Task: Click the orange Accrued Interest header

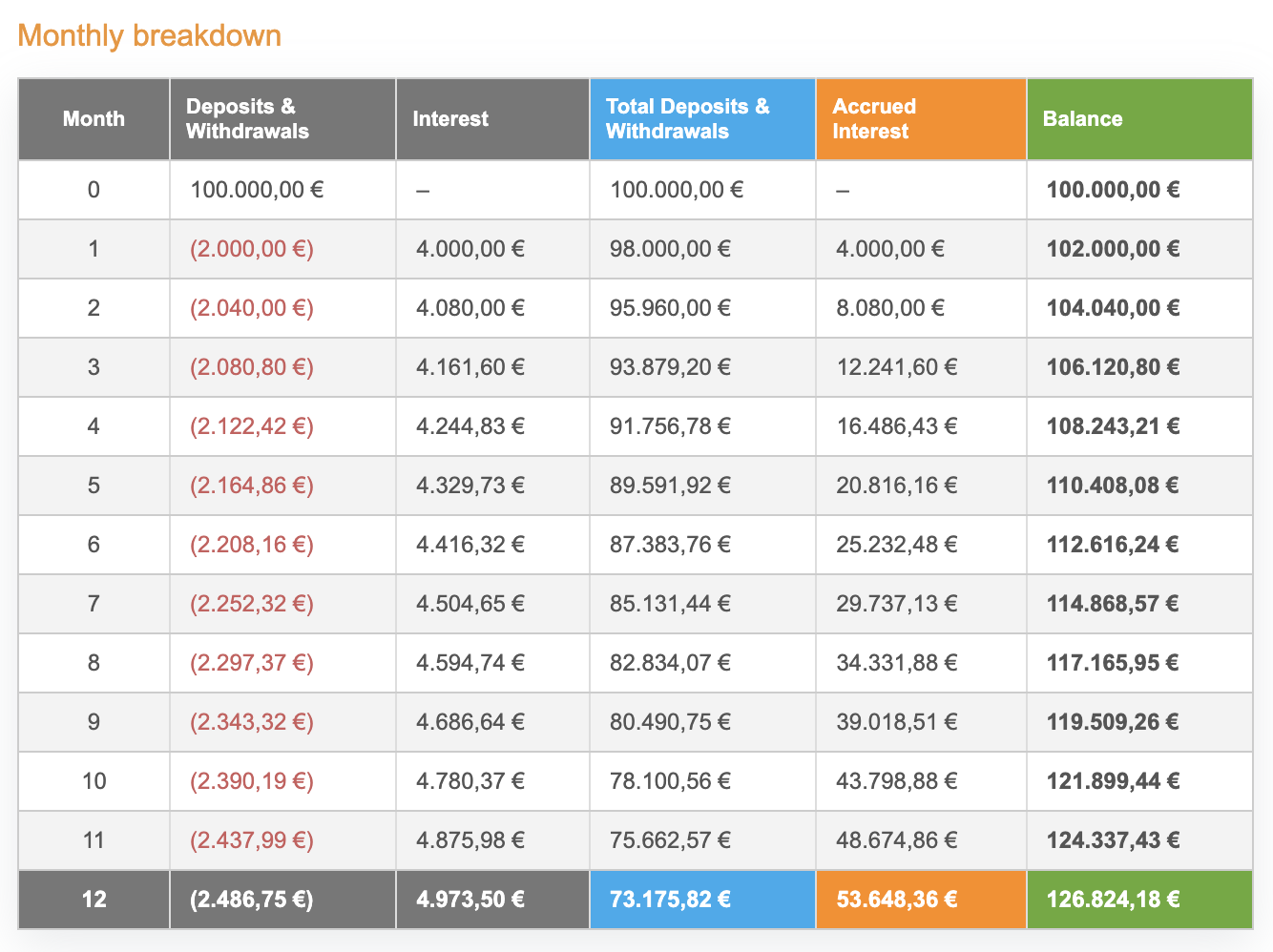Action: click(x=874, y=119)
